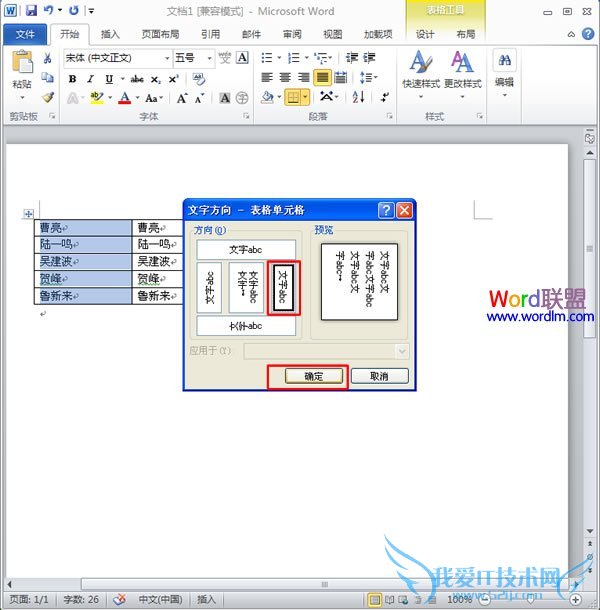
Task: Click the Borders button
Action: tap(293, 97)
